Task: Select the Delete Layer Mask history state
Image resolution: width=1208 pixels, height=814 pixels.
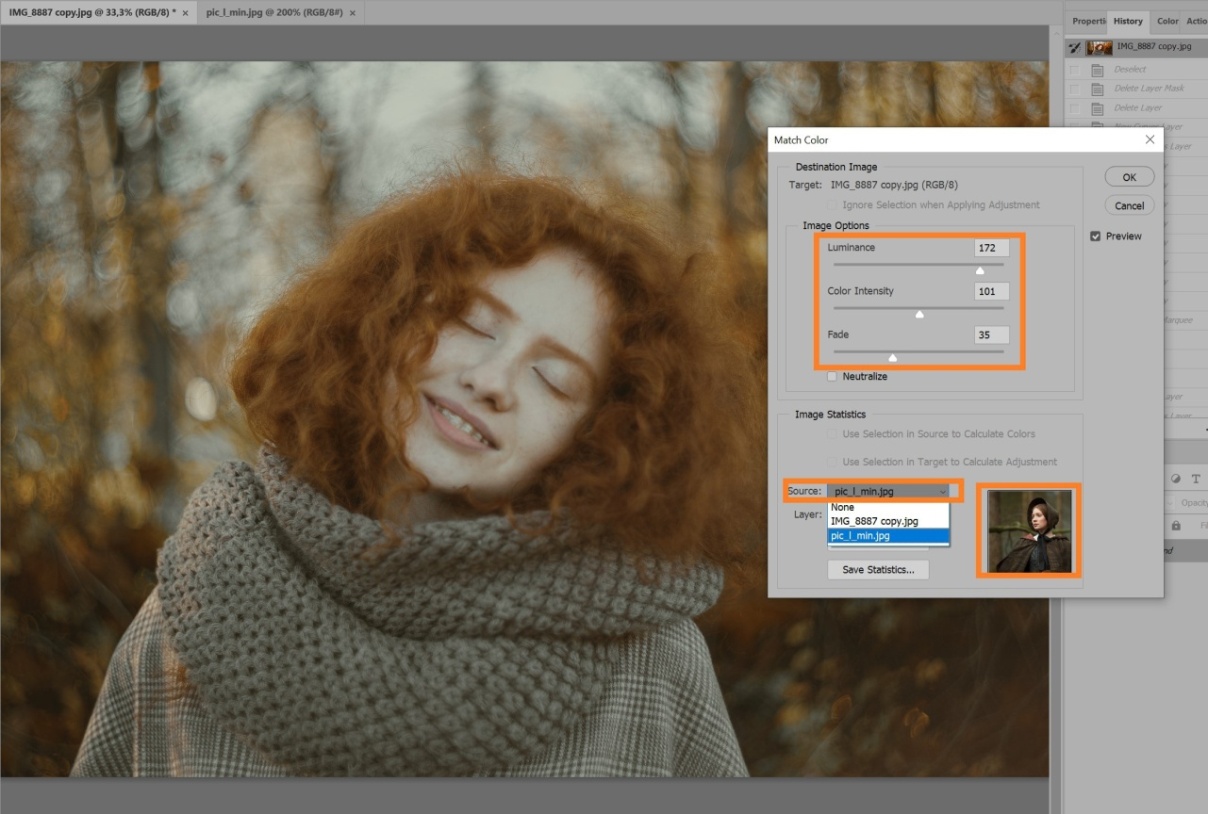Action: pyautogui.click(x=1136, y=89)
